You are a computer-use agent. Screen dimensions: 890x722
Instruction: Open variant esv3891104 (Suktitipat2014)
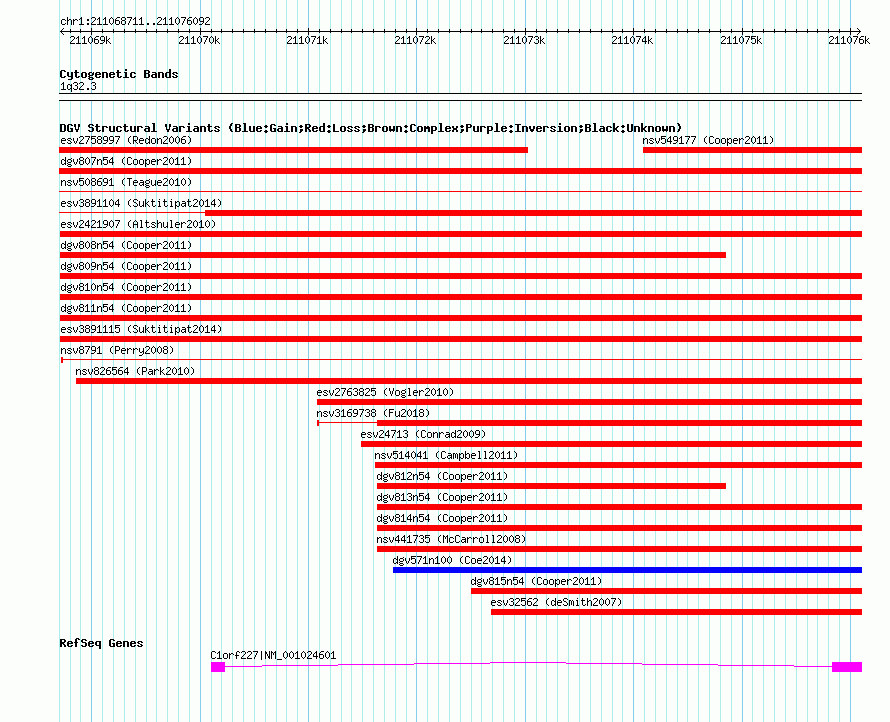pos(141,203)
